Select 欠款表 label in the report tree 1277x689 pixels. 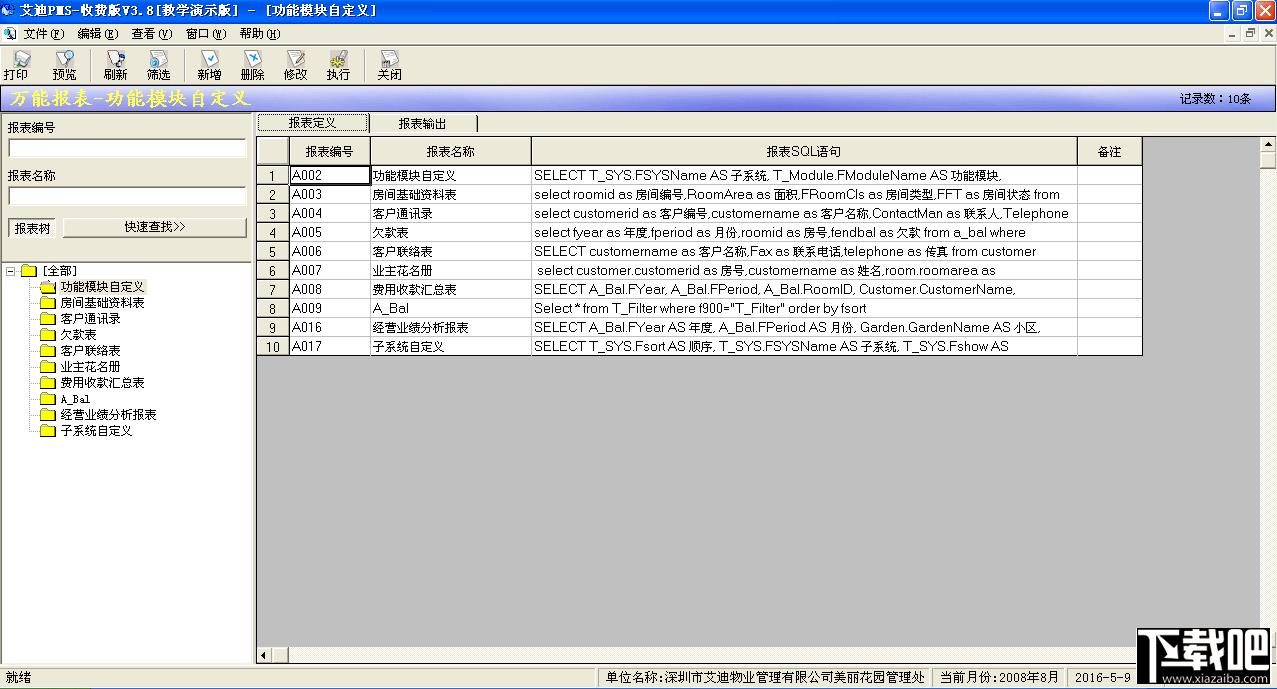point(78,335)
